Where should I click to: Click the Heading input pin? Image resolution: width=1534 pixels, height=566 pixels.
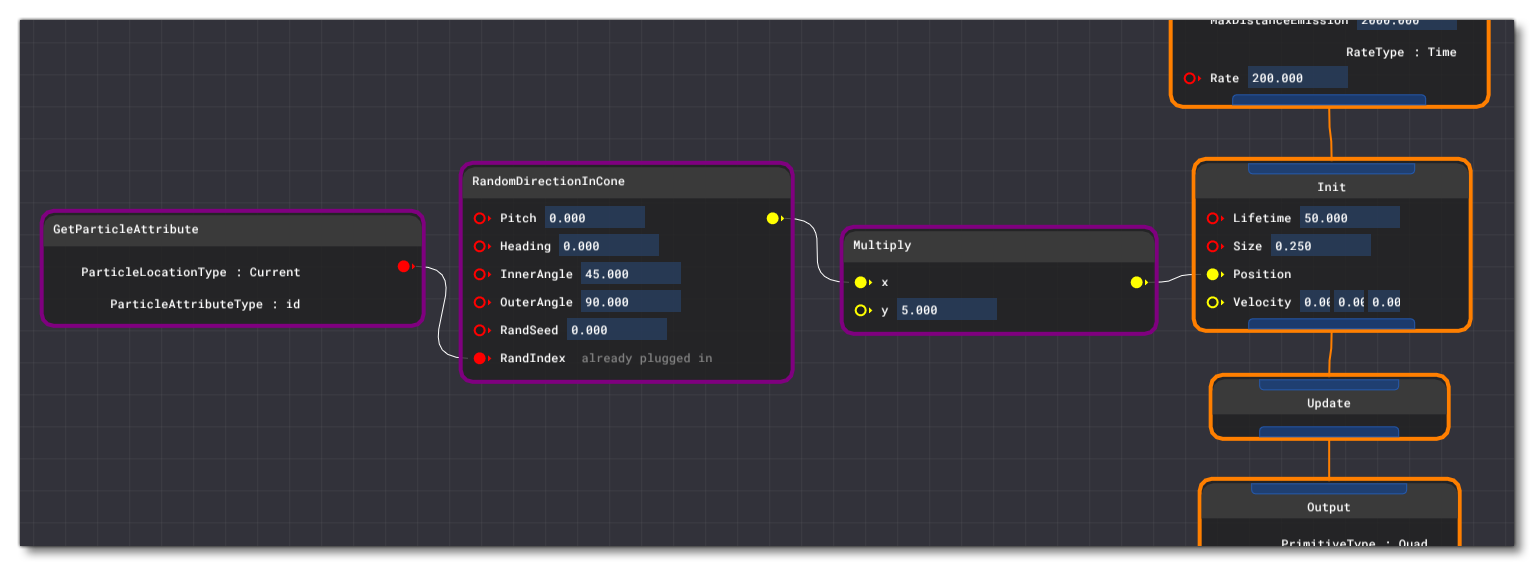pos(480,246)
